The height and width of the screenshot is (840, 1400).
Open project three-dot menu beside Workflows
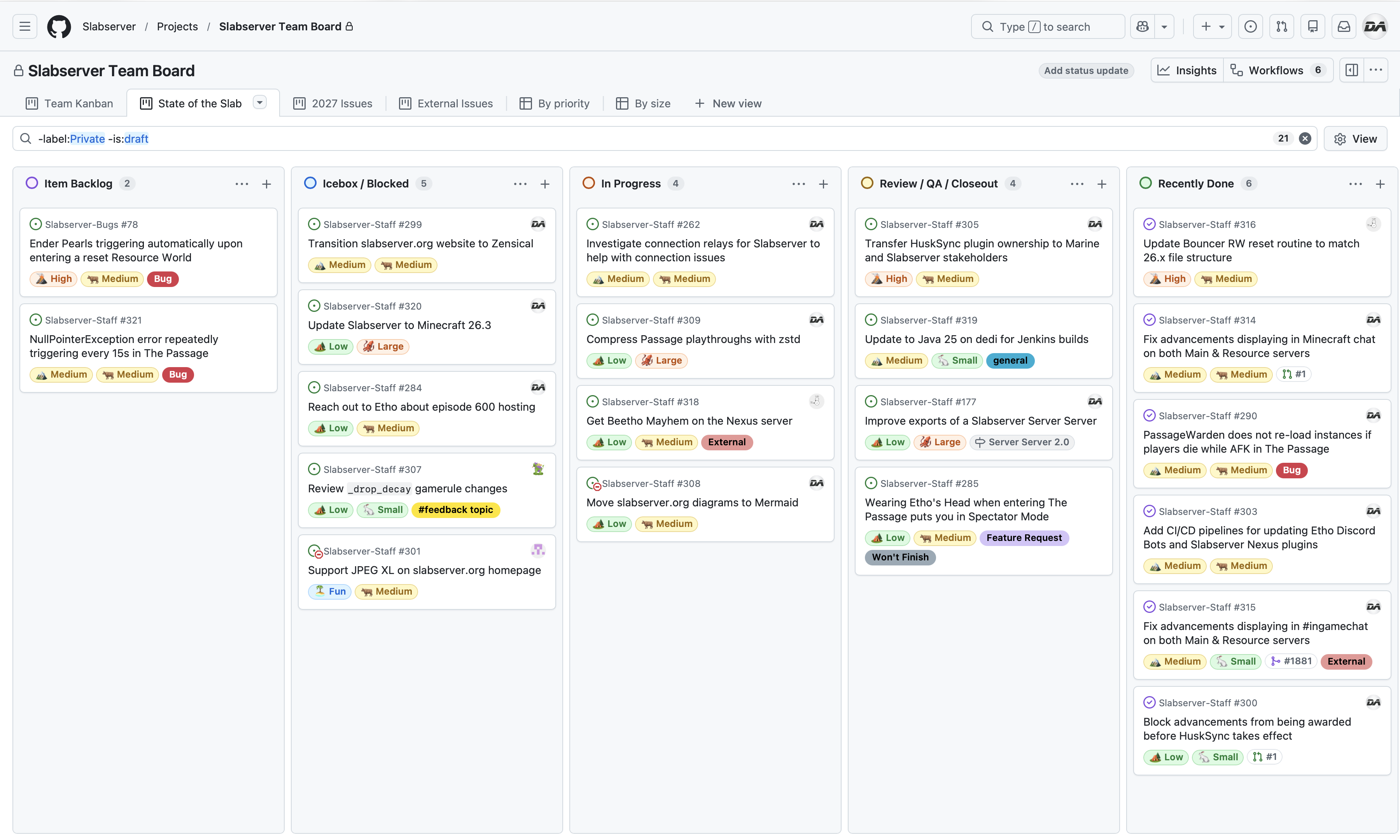tap(1376, 70)
